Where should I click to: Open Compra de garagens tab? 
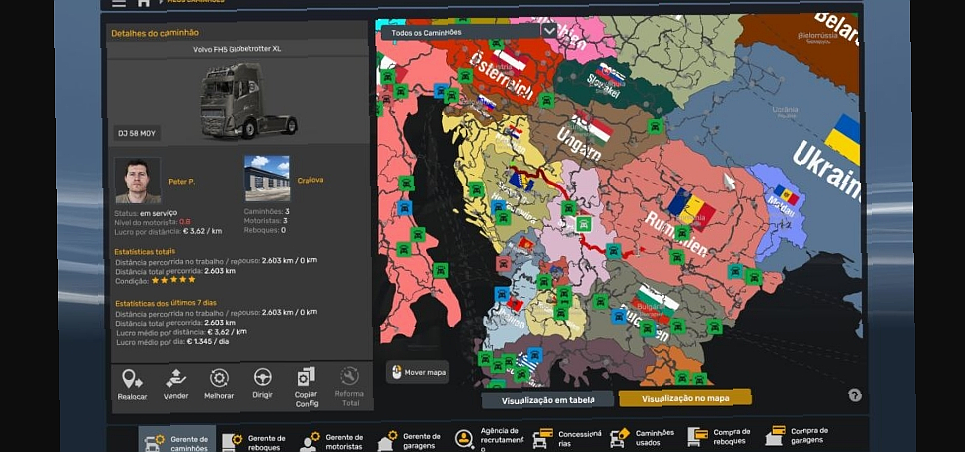click(799, 435)
